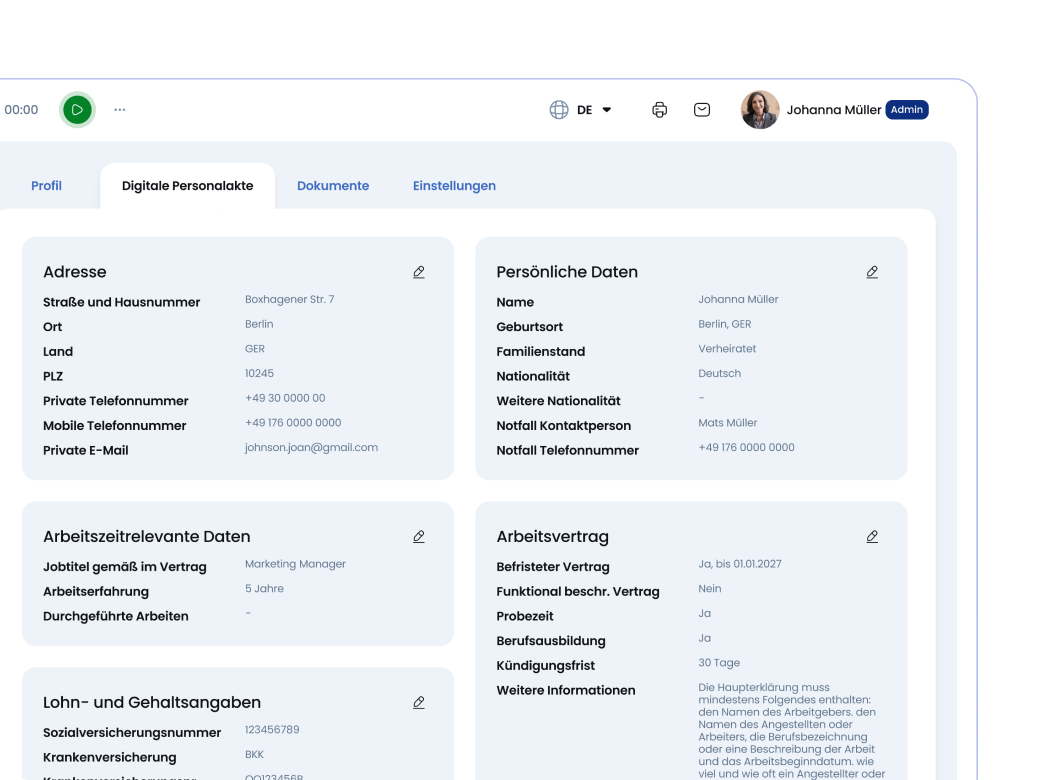Switch to the Profil tab
This screenshot has height=780, width=1048.
(46, 186)
